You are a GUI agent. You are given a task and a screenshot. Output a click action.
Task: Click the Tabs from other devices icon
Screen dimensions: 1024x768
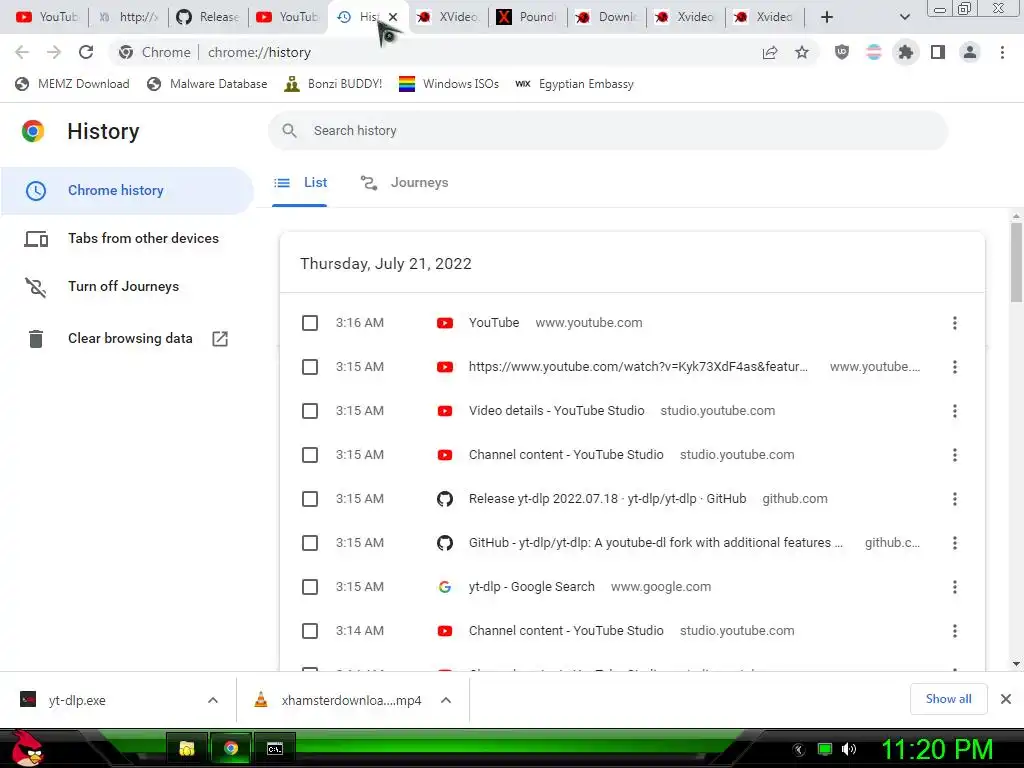click(36, 239)
